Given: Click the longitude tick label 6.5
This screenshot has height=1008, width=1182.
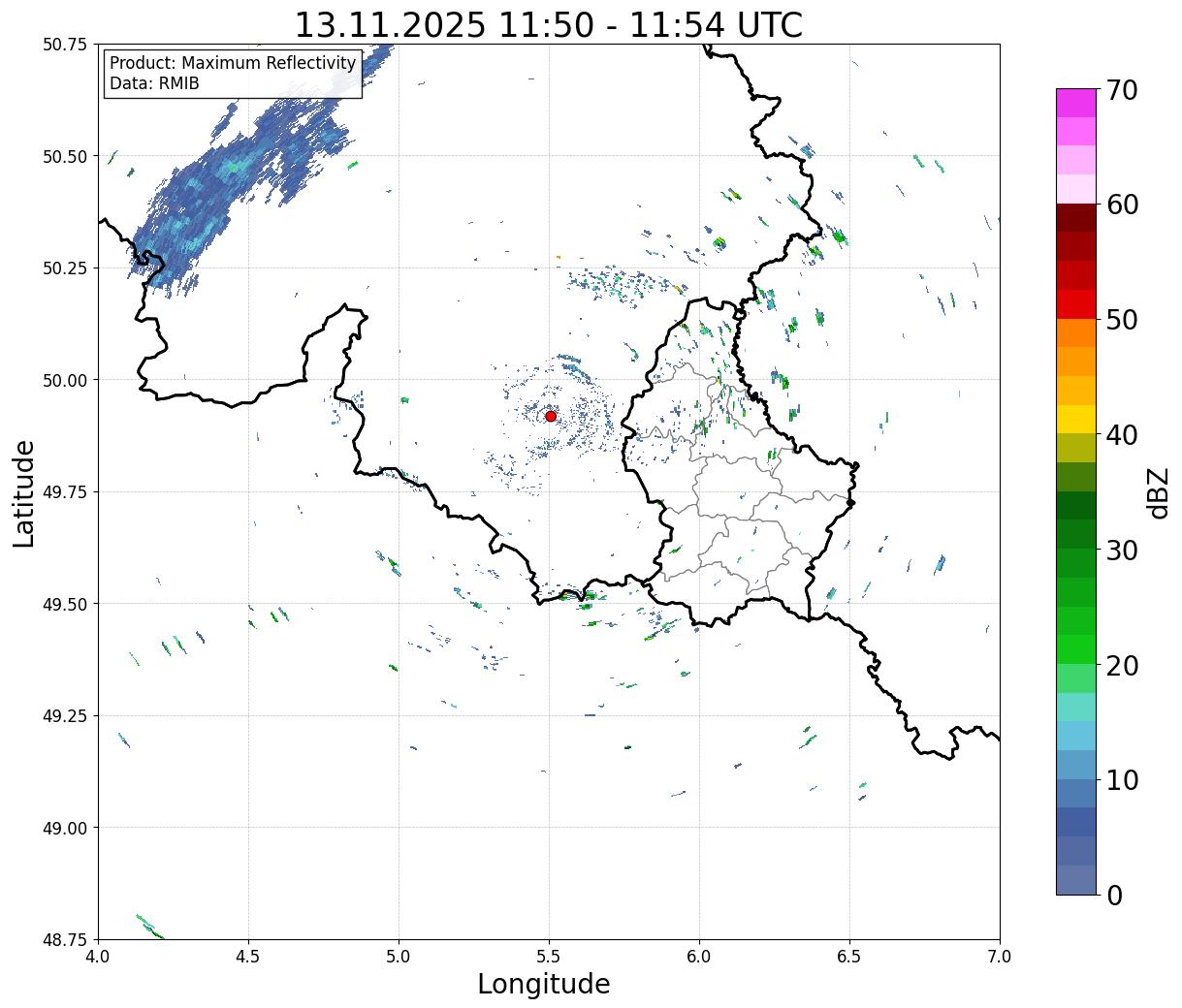Looking at the screenshot, I should pos(849,957).
